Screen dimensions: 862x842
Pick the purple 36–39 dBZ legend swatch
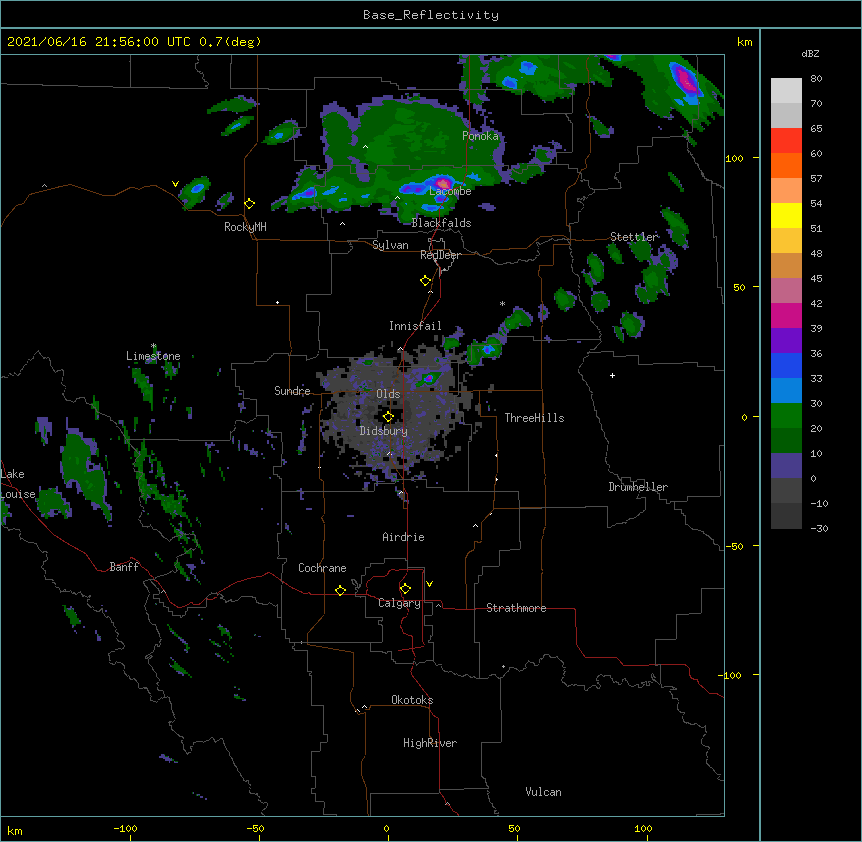pyautogui.click(x=786, y=341)
